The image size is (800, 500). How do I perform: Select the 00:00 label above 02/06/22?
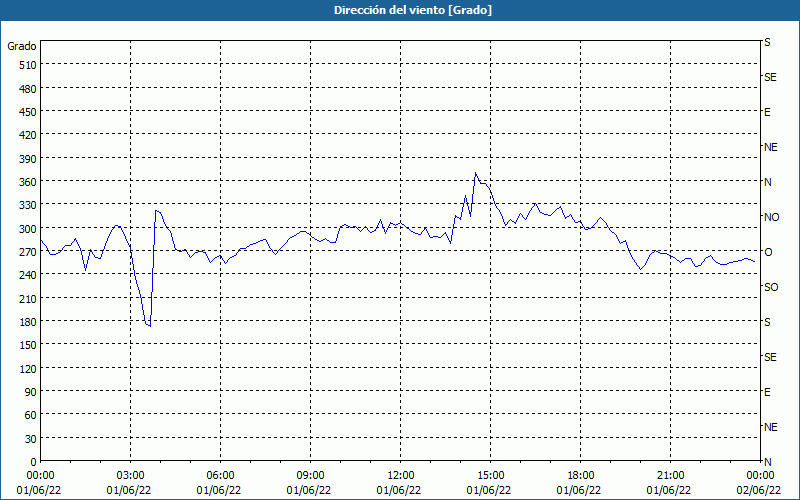point(761,476)
